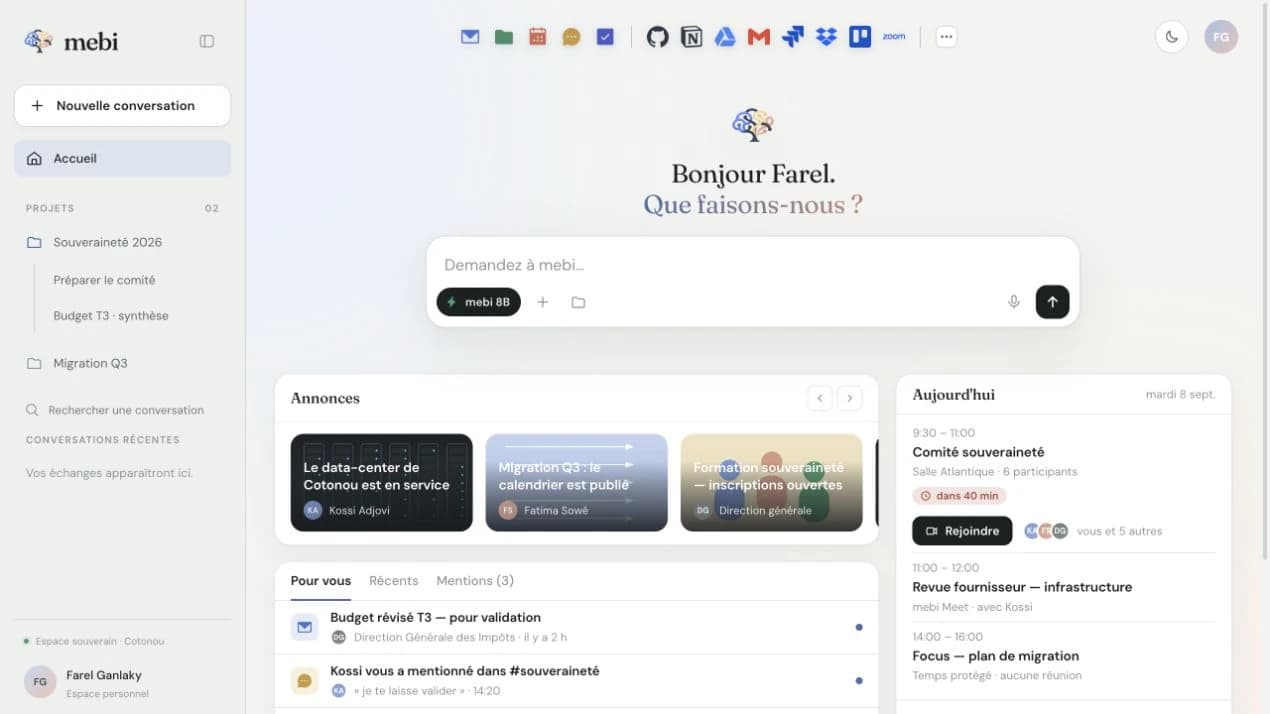Show previous announcements with left chevron

tap(820, 398)
